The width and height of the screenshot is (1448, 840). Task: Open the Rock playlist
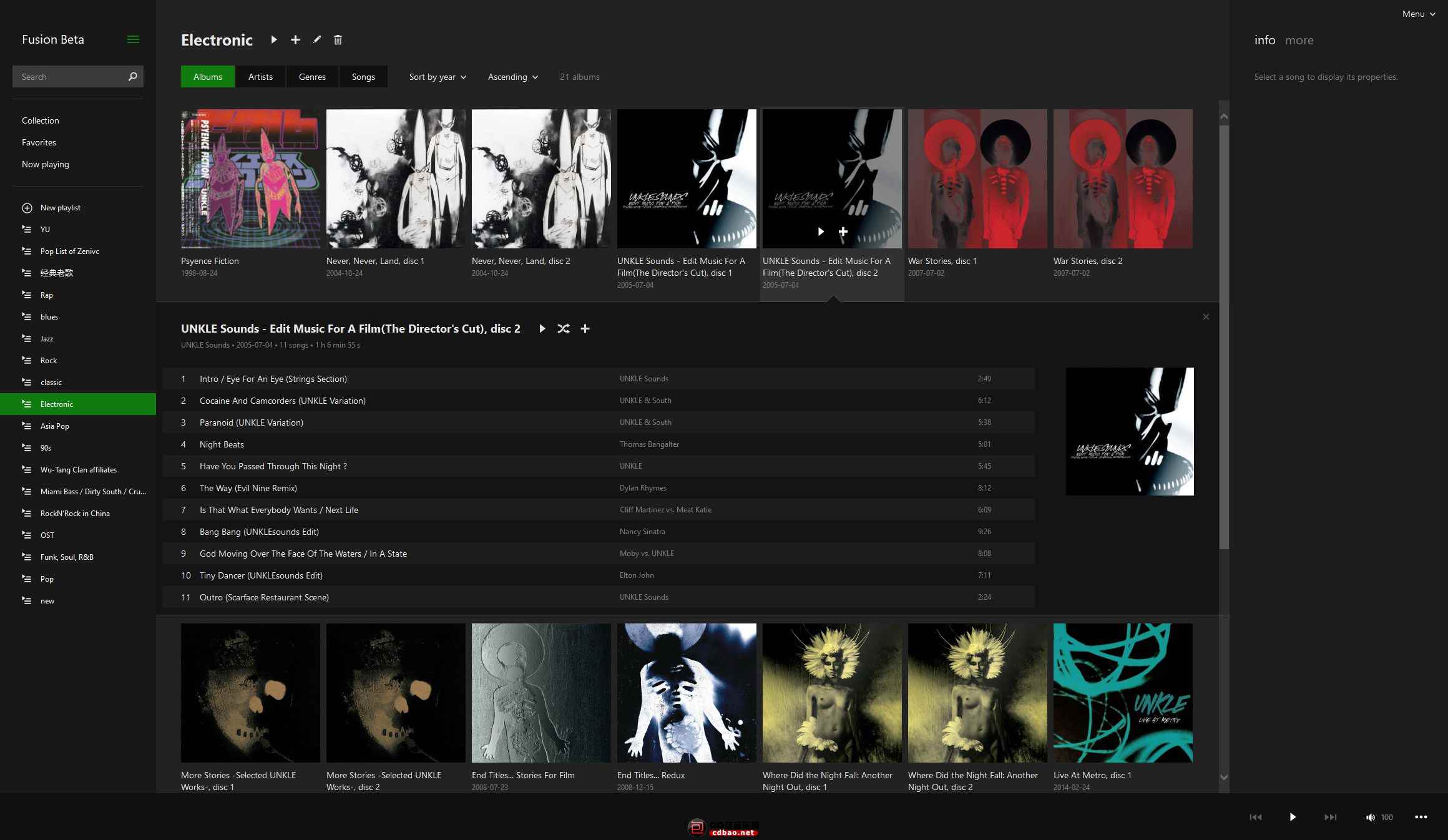(x=78, y=360)
